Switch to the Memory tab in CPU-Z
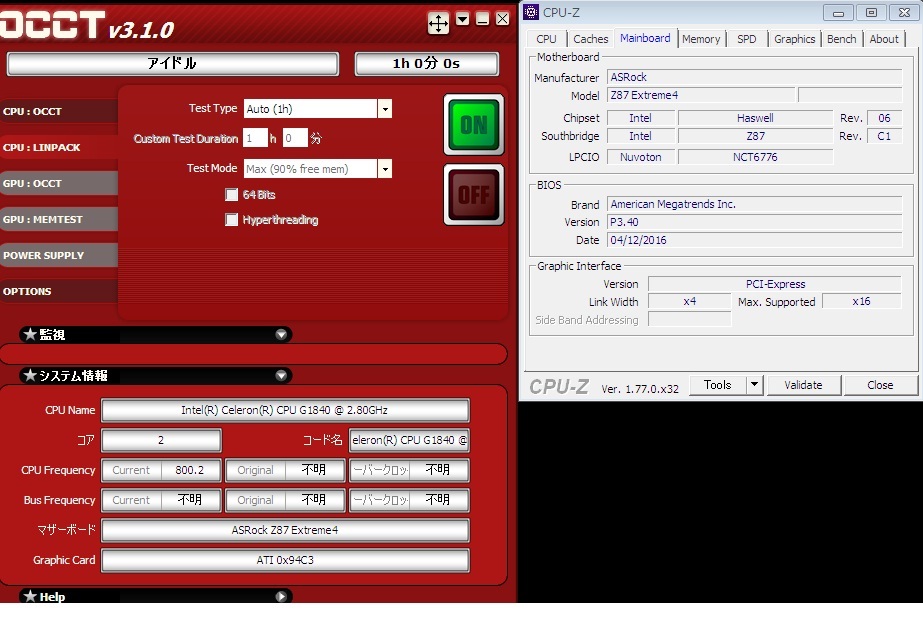Screen dimensions: 923x630 pyautogui.click(x=700, y=39)
